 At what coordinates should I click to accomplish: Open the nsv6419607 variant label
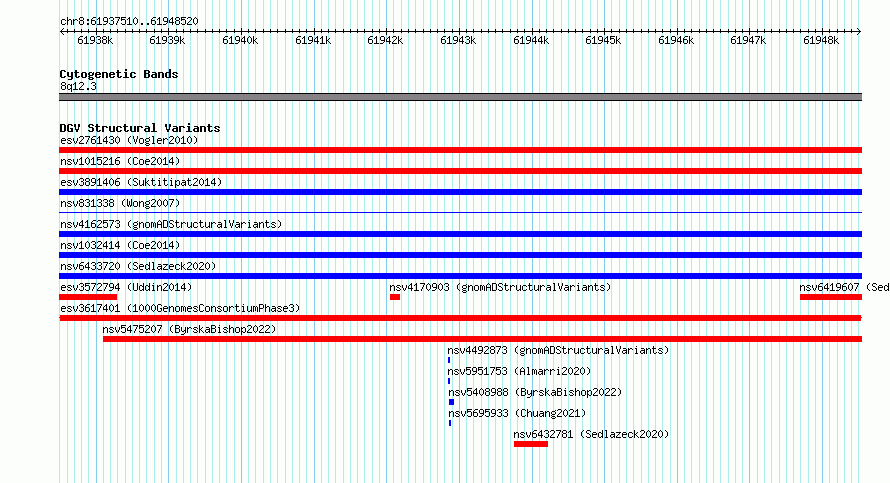(x=845, y=287)
